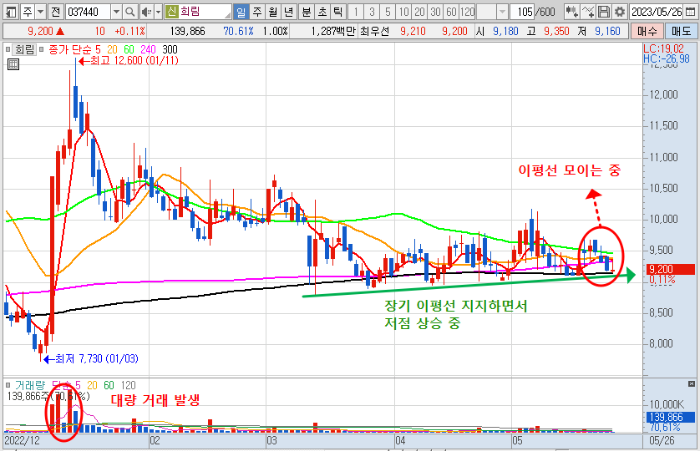Screen dimensions: 700x451
Task: Open the 희림 stock name combo box
Action: pos(198,11)
